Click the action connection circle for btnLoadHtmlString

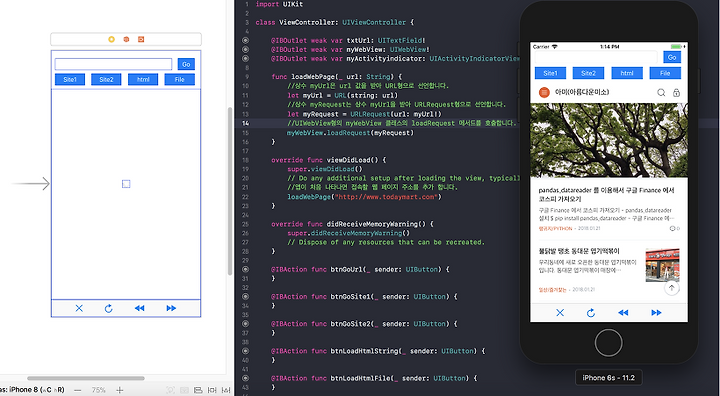tap(246, 351)
